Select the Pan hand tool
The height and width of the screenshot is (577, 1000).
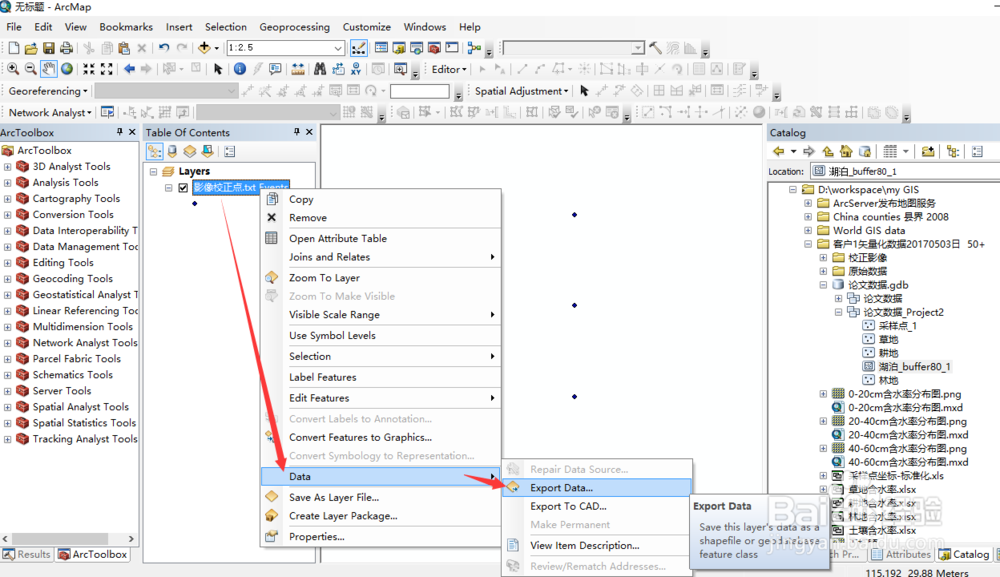click(x=48, y=69)
